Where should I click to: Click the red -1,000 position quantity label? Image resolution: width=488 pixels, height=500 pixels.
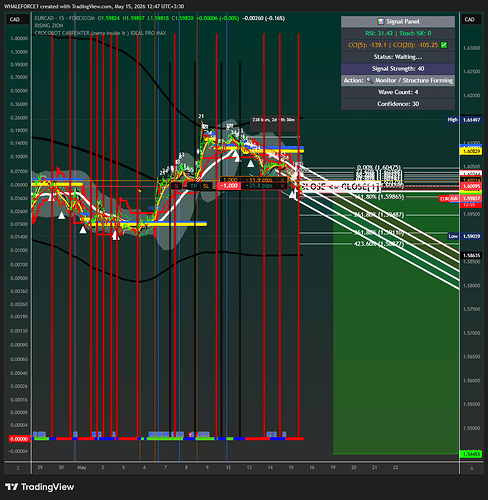tap(229, 186)
